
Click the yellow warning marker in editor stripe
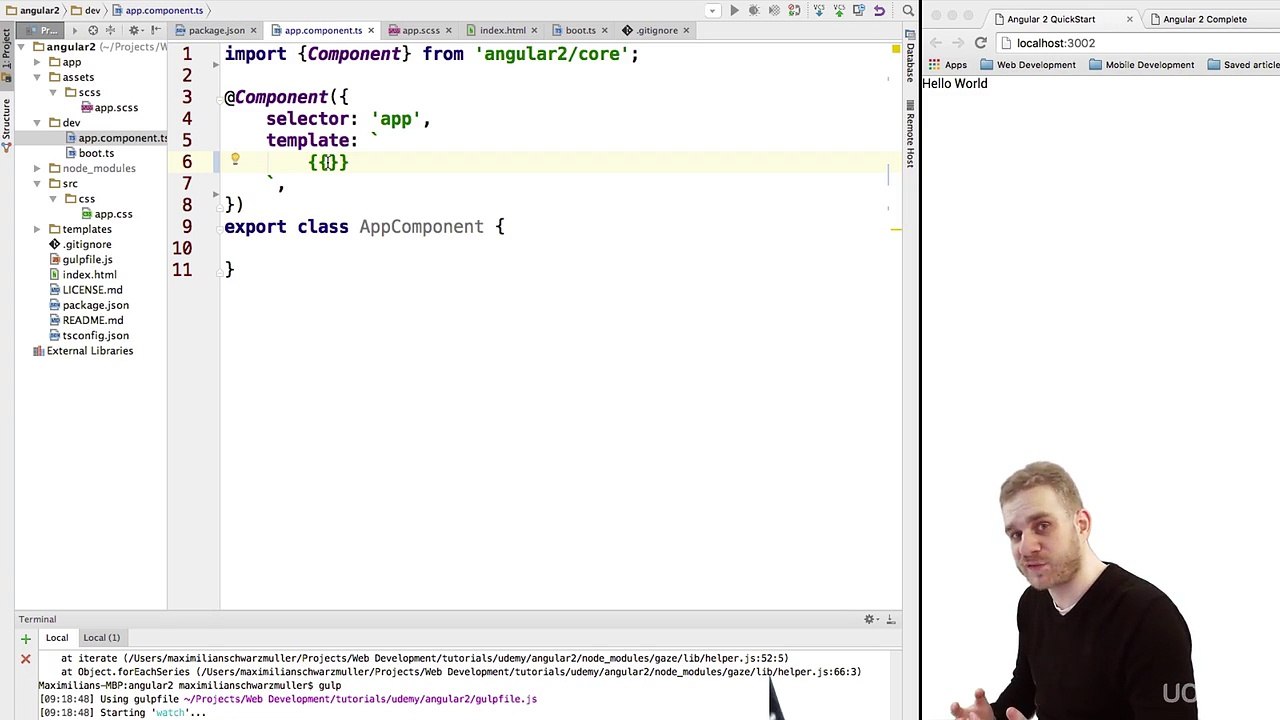point(896,229)
